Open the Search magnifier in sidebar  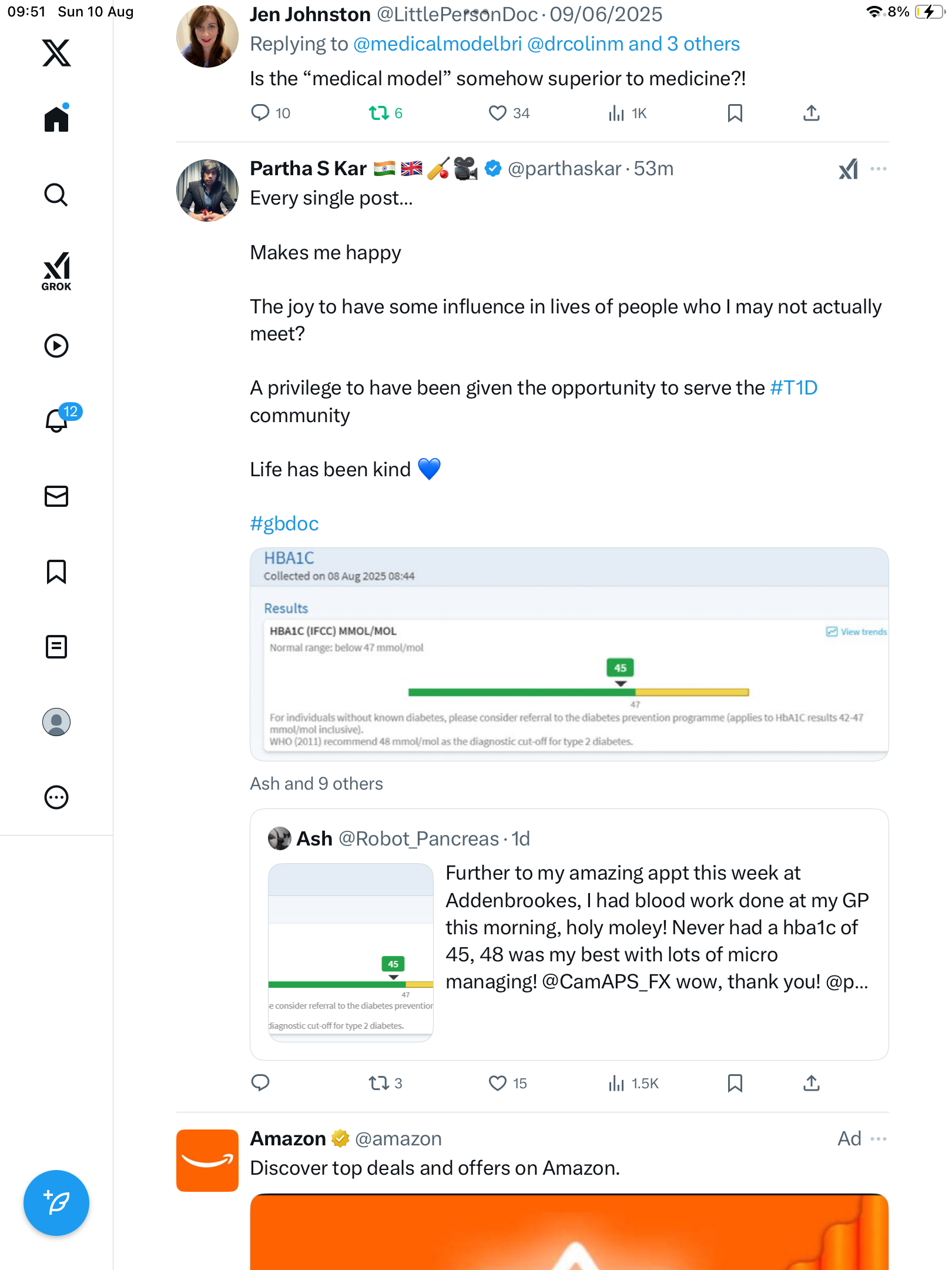click(56, 195)
